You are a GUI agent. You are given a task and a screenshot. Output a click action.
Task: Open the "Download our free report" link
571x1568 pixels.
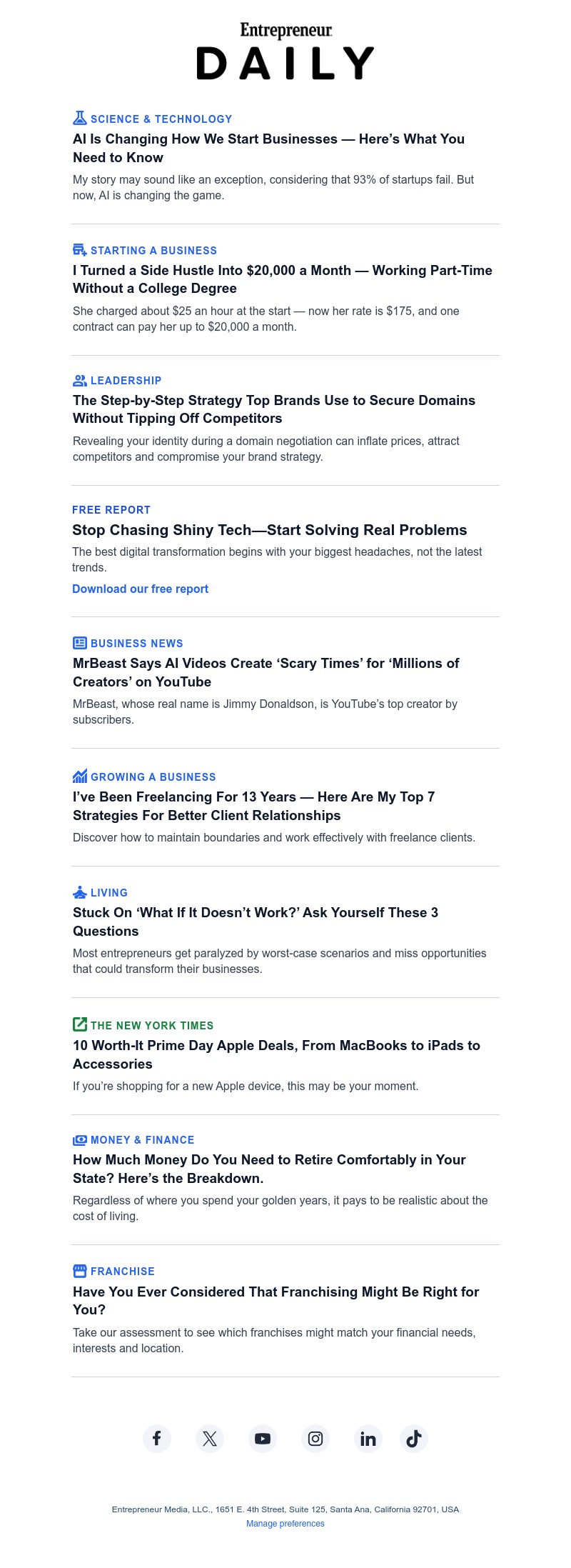click(x=140, y=589)
